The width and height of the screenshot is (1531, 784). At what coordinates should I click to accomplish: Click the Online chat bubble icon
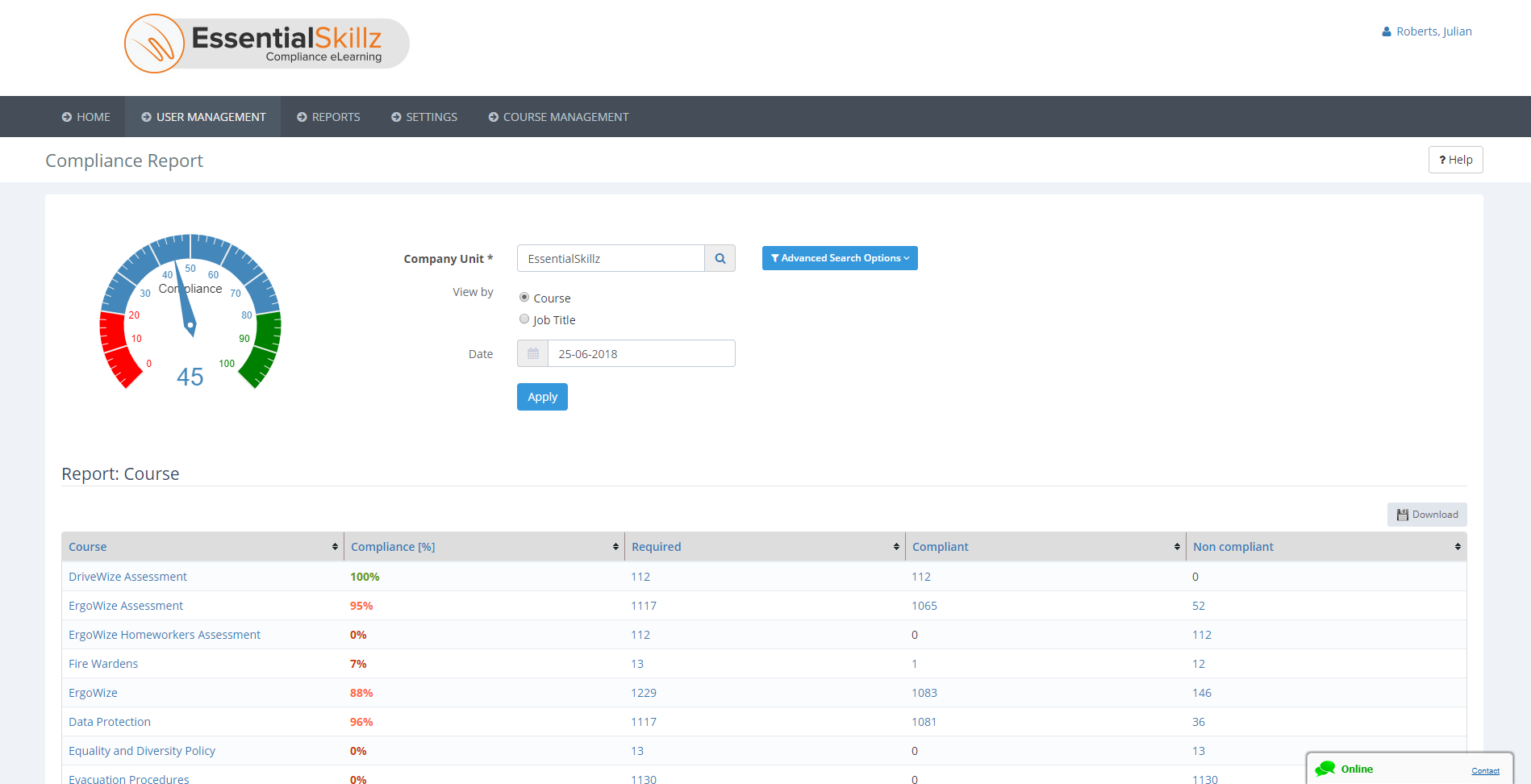(x=1325, y=769)
